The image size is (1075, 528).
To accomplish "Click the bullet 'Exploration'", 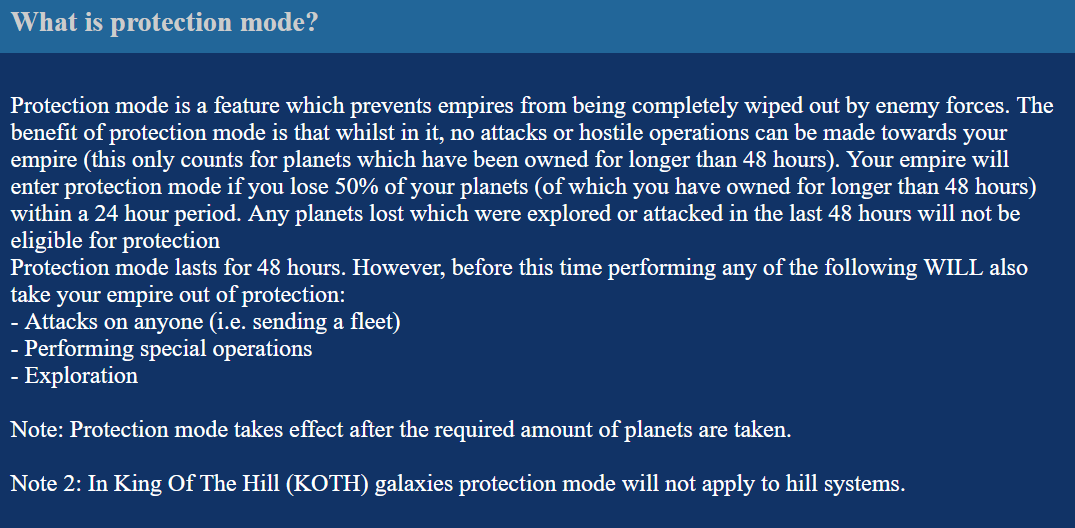I will point(75,376).
